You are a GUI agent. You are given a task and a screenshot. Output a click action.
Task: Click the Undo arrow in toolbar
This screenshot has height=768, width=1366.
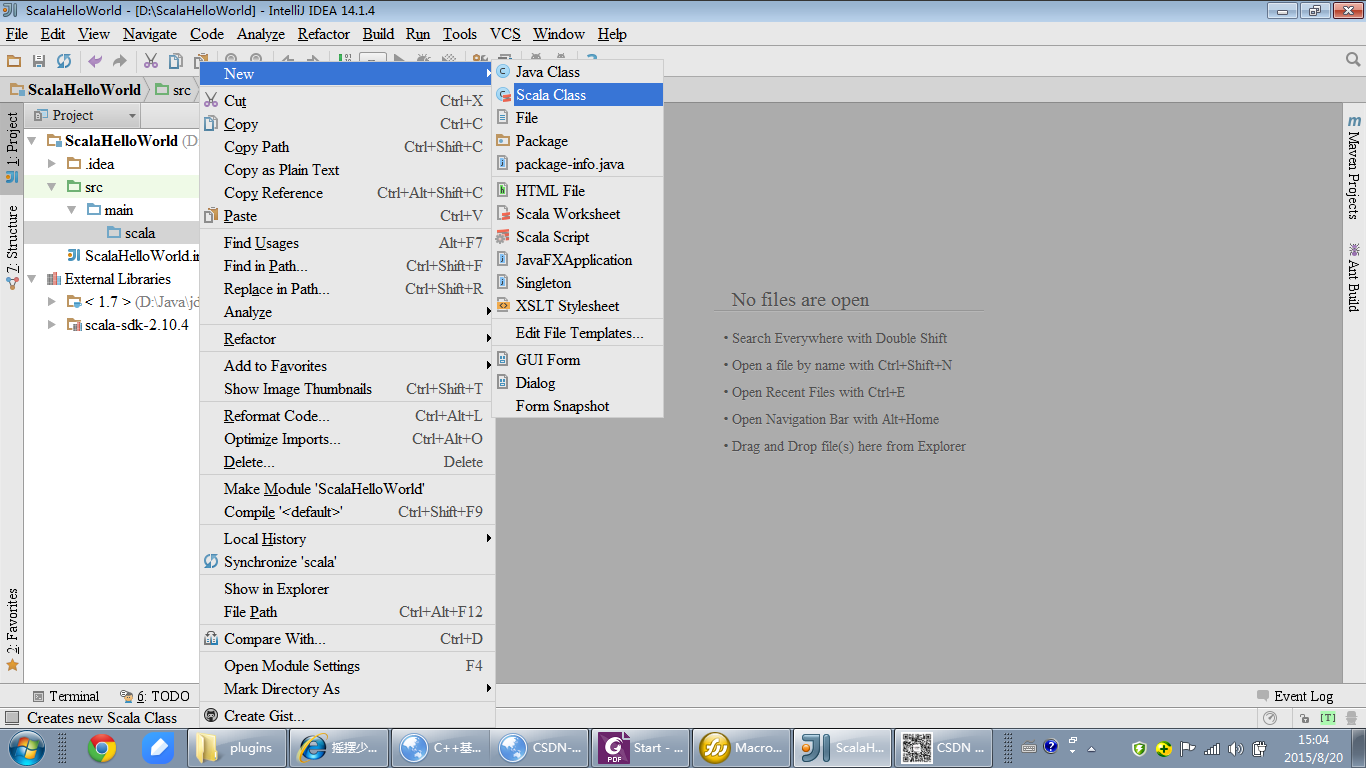coord(95,61)
